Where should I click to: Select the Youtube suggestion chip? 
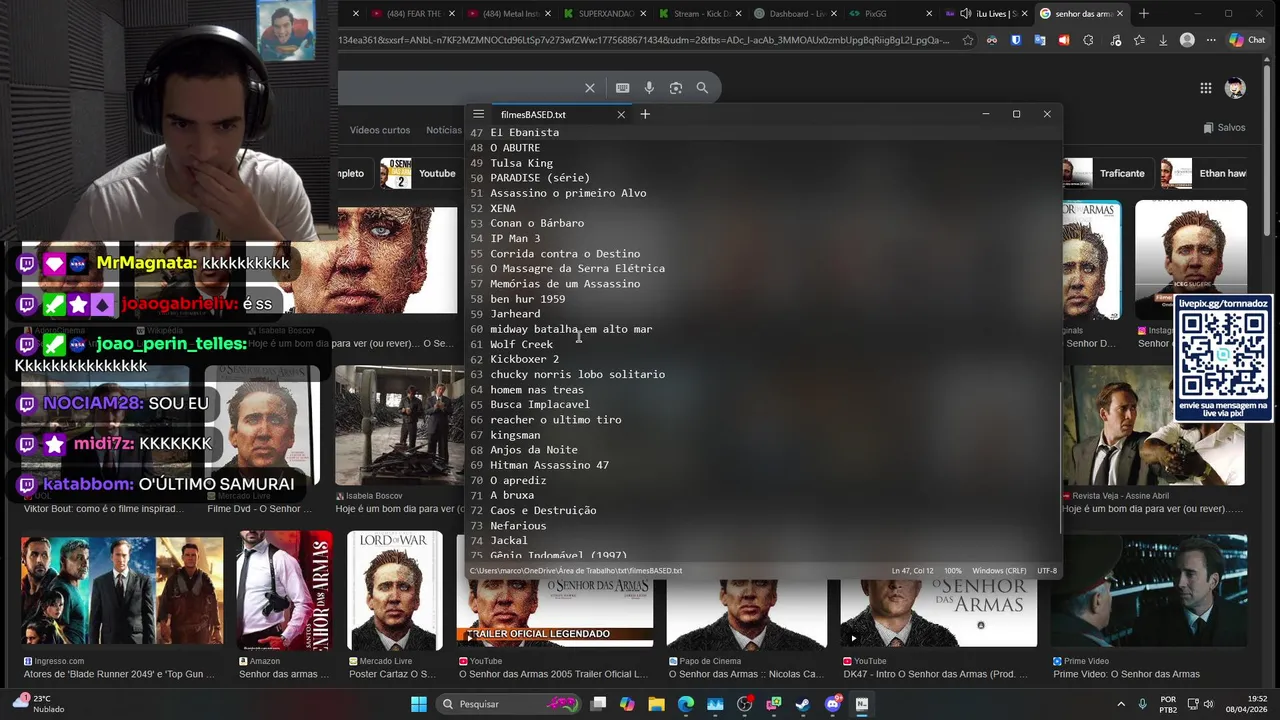tap(420, 173)
